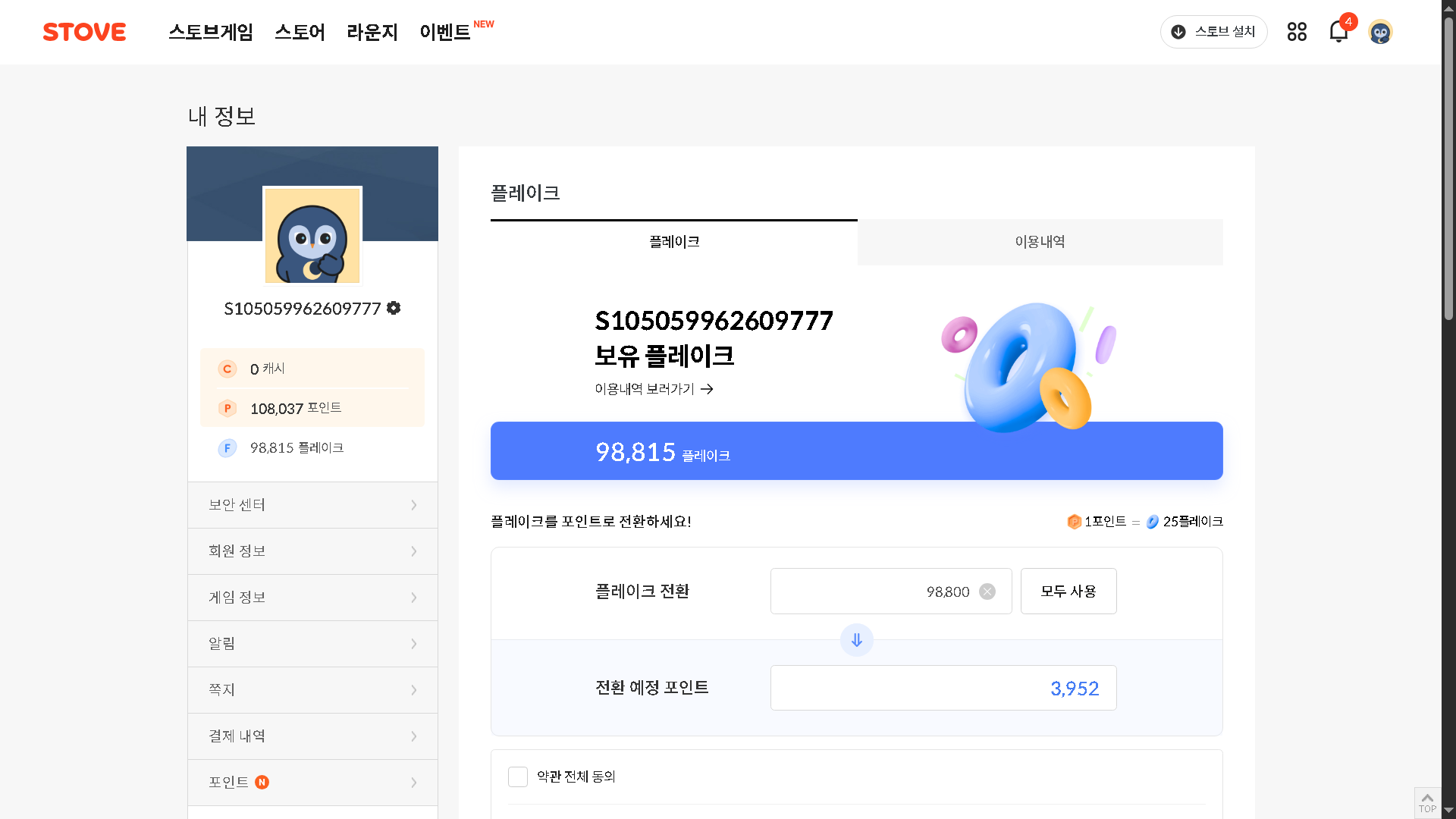The height and width of the screenshot is (819, 1456).
Task: Click the page vertical scrollbar
Action: coord(1448,167)
